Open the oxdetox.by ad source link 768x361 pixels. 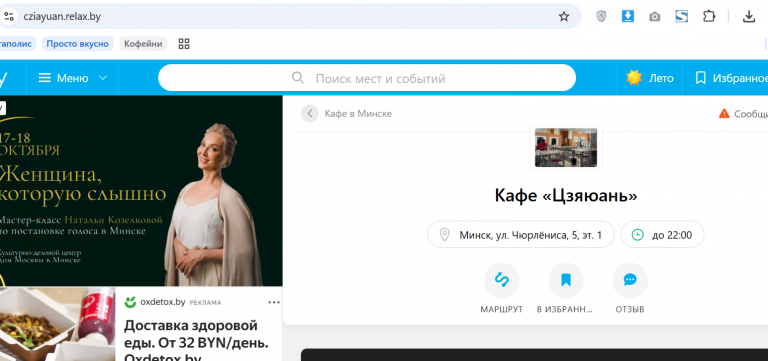click(162, 302)
